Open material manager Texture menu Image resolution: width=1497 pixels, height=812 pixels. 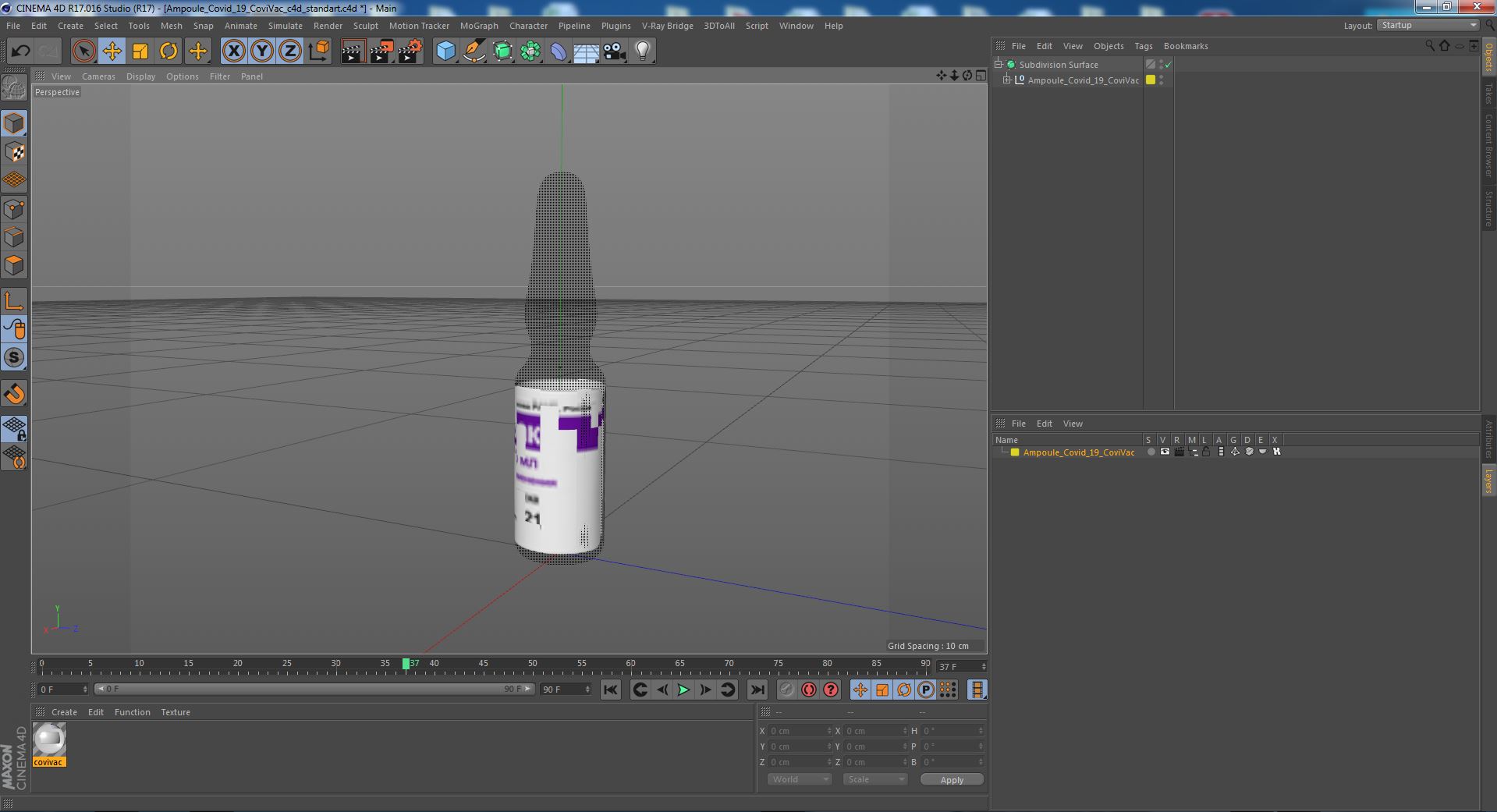tap(176, 712)
